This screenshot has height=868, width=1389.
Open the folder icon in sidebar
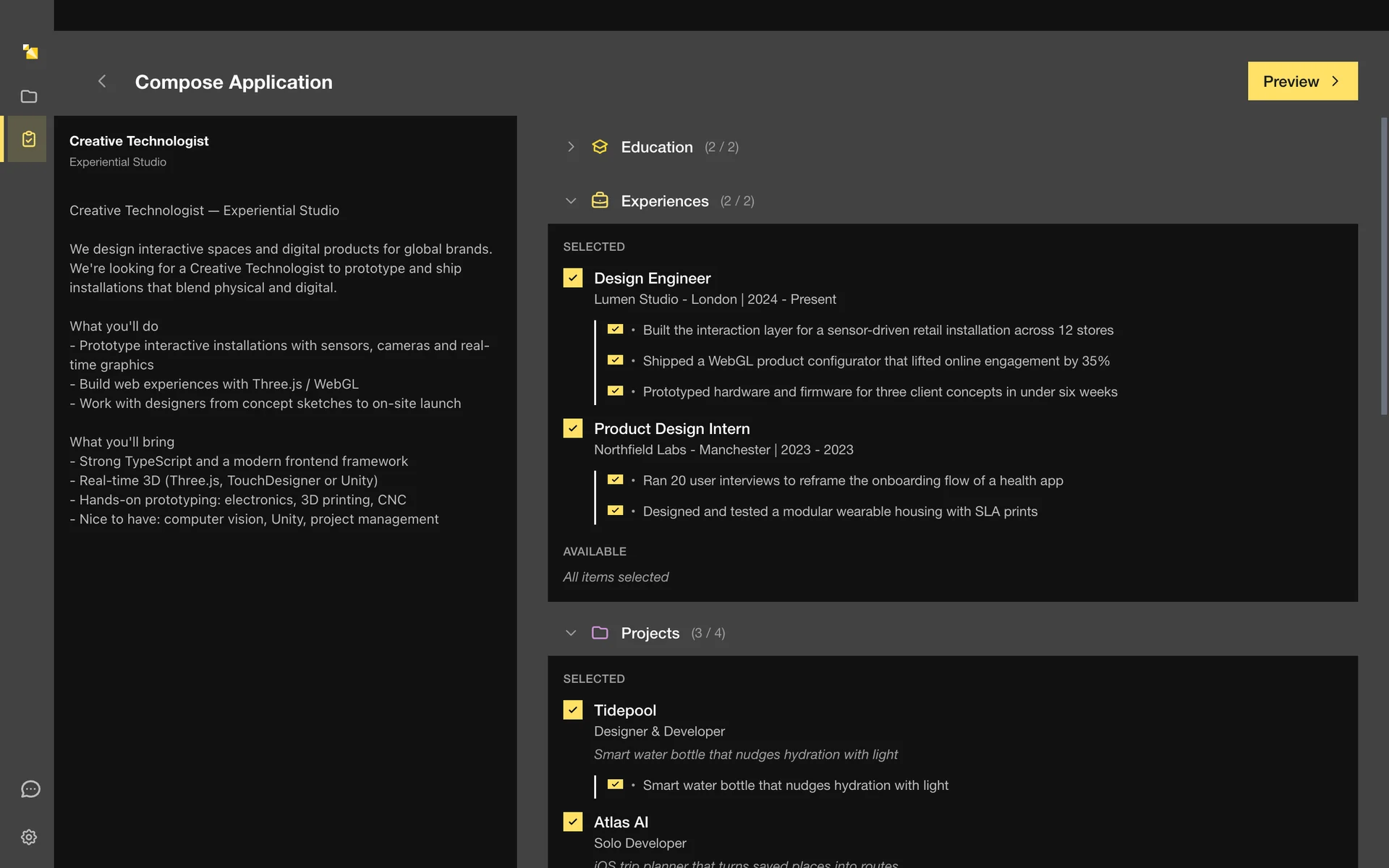tap(29, 96)
